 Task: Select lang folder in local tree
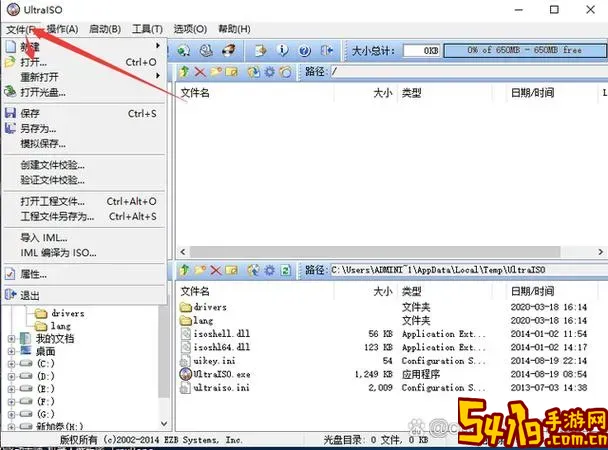52,326
